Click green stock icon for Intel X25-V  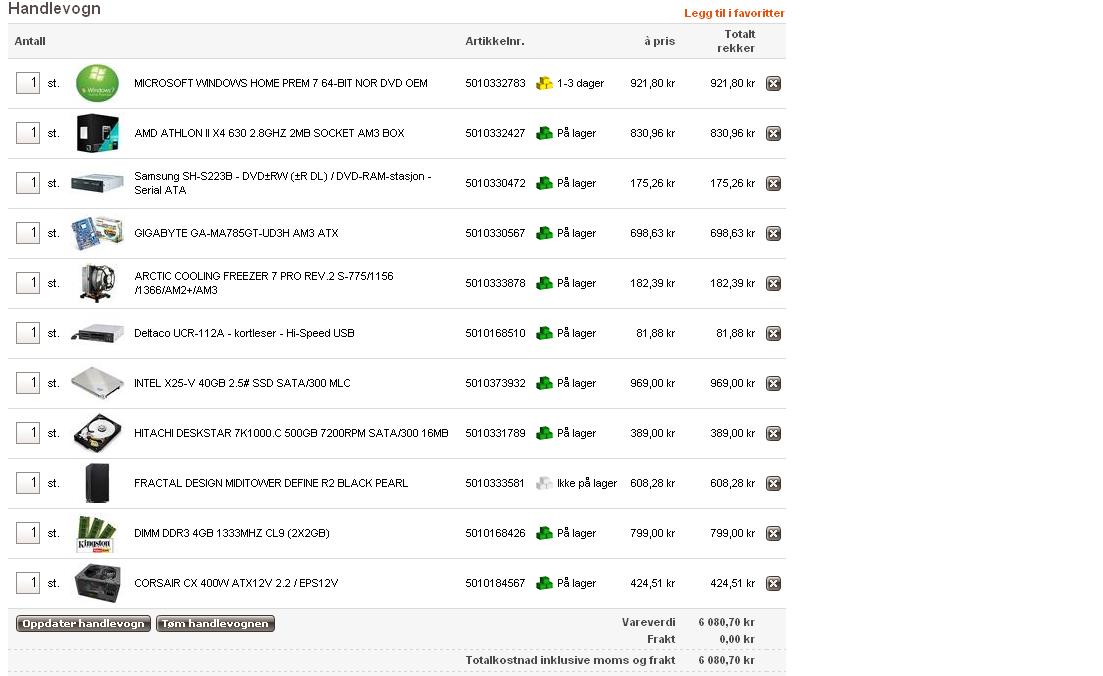[544, 383]
